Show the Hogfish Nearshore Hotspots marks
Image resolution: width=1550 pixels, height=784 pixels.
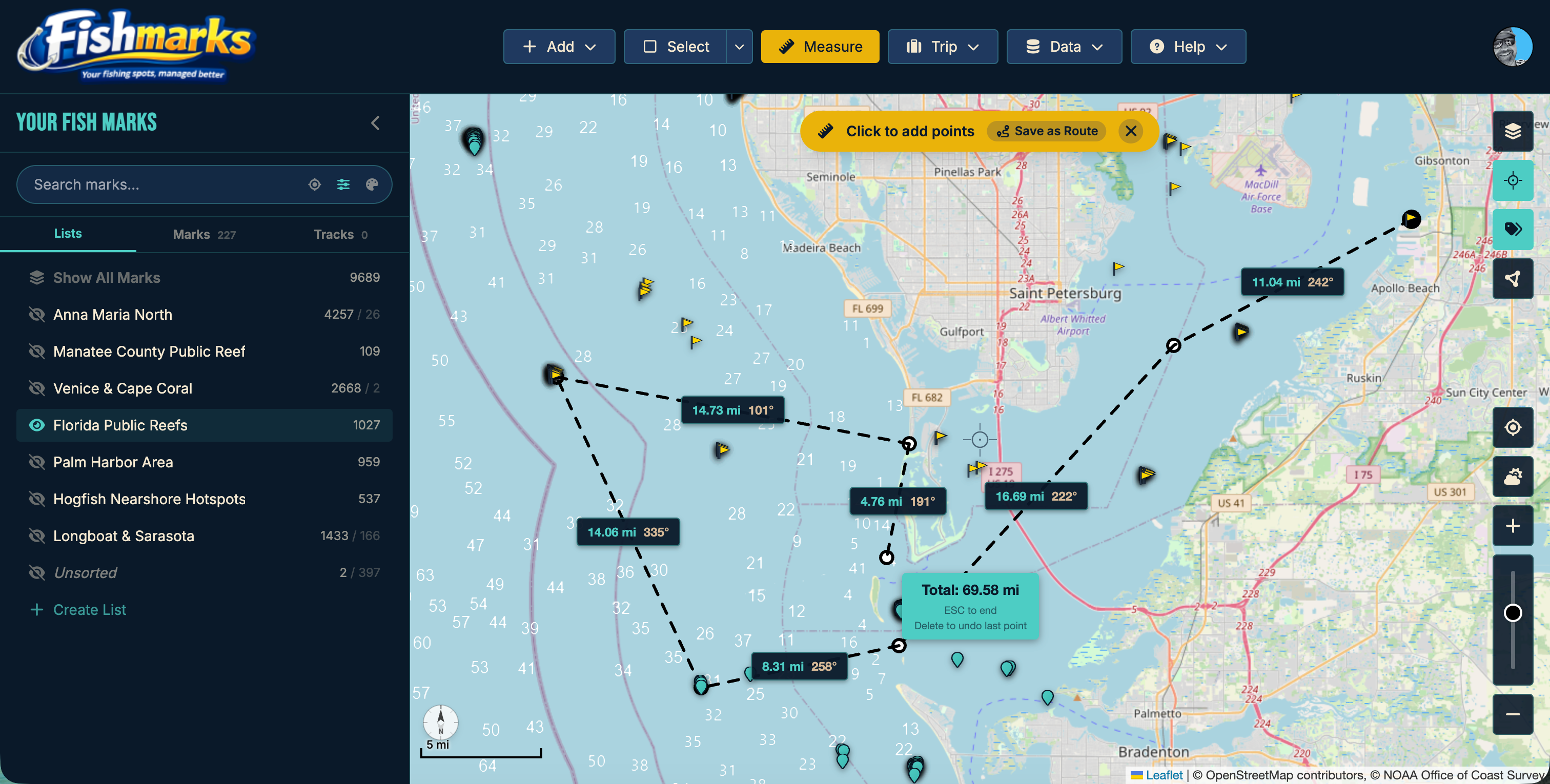pos(37,499)
